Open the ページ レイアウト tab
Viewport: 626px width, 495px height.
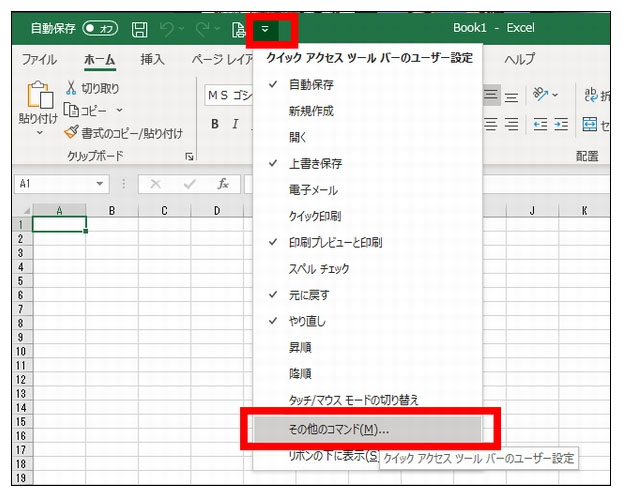click(x=222, y=59)
